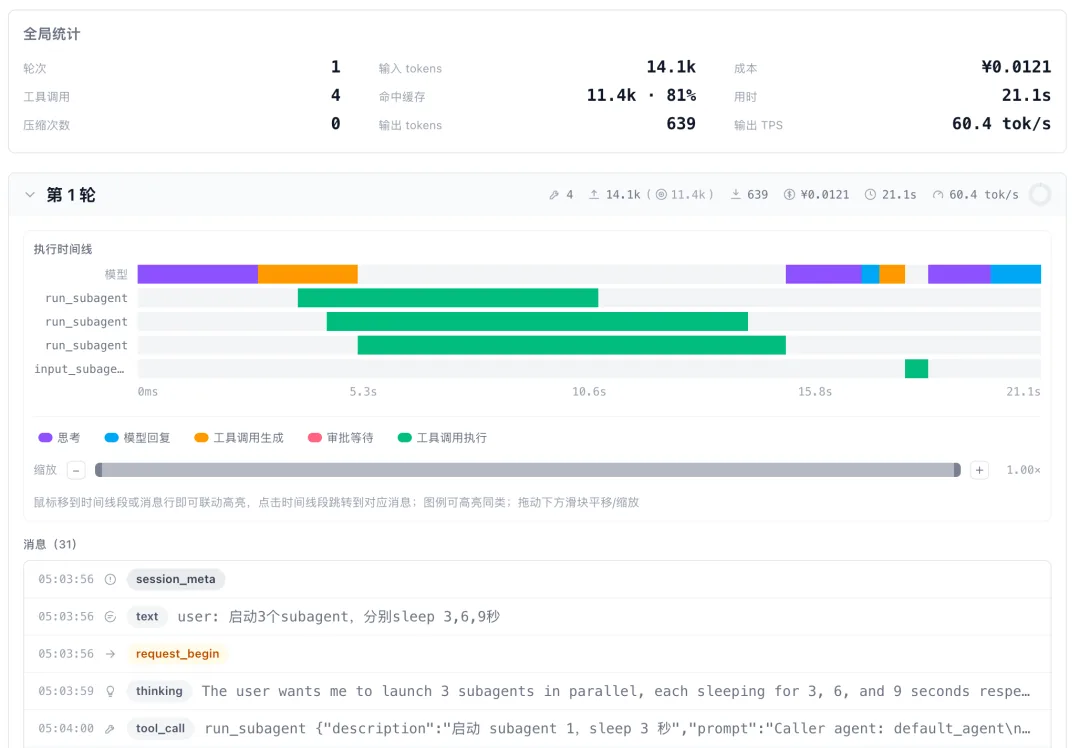1080x748 pixels.
Task: Toggle the 工具调用执行 legend highlight
Action: coord(442,437)
